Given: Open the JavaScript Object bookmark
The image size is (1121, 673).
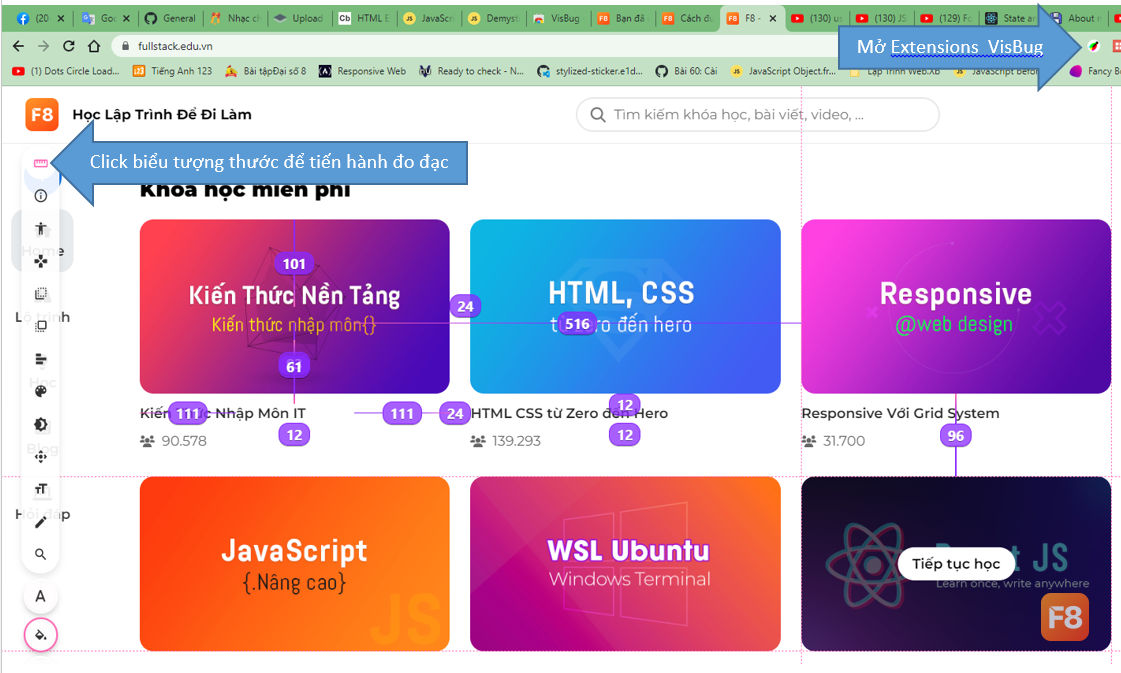Looking at the screenshot, I should coord(783,71).
